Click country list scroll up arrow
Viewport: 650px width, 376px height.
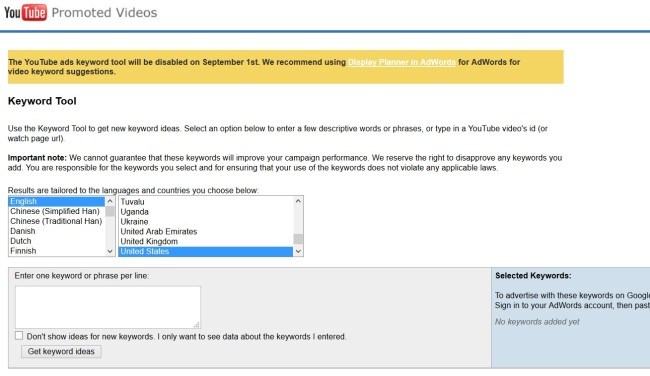tap(298, 201)
